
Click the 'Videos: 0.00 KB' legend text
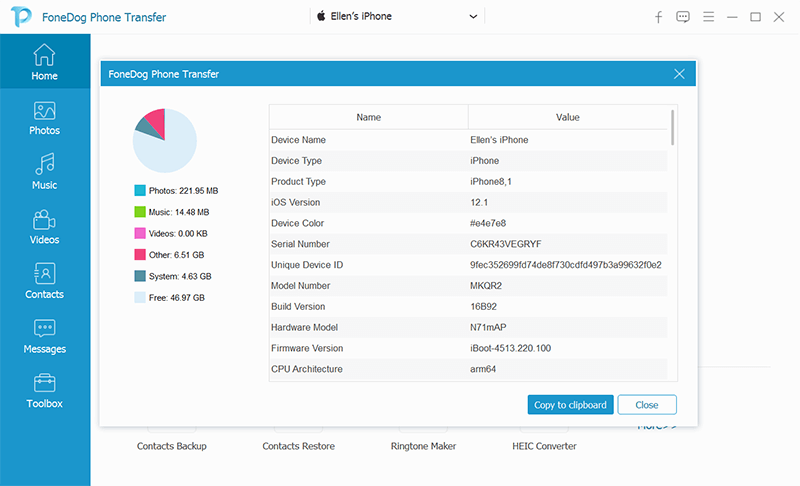pos(178,234)
